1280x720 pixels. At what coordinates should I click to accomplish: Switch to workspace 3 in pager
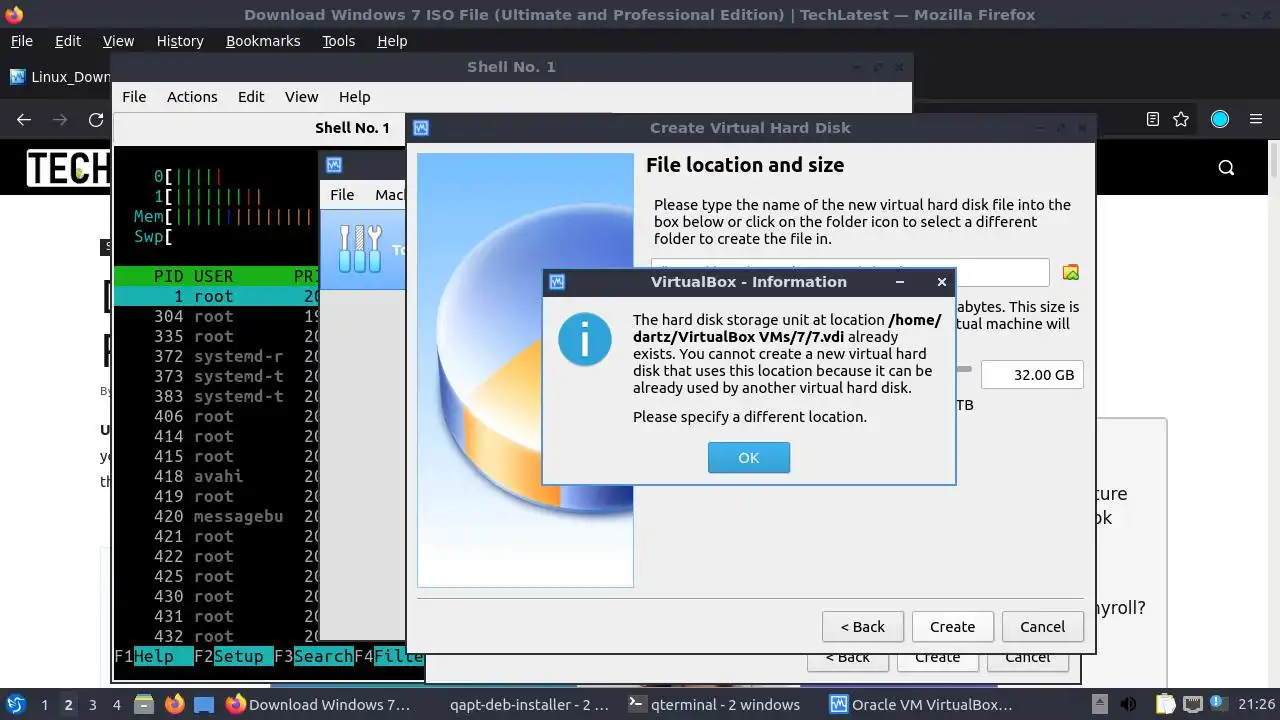click(x=92, y=705)
